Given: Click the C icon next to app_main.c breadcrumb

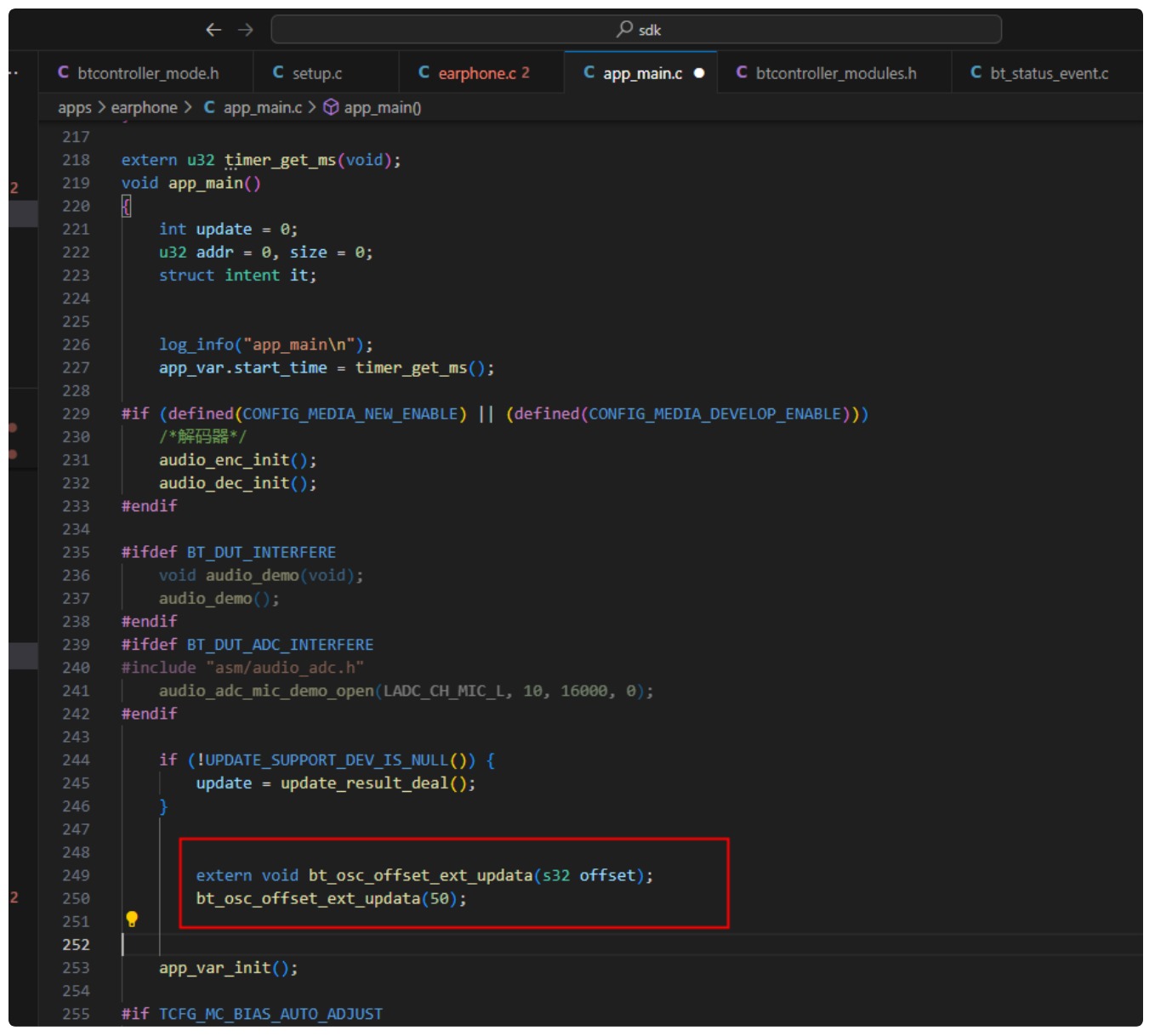Looking at the screenshot, I should [x=209, y=107].
